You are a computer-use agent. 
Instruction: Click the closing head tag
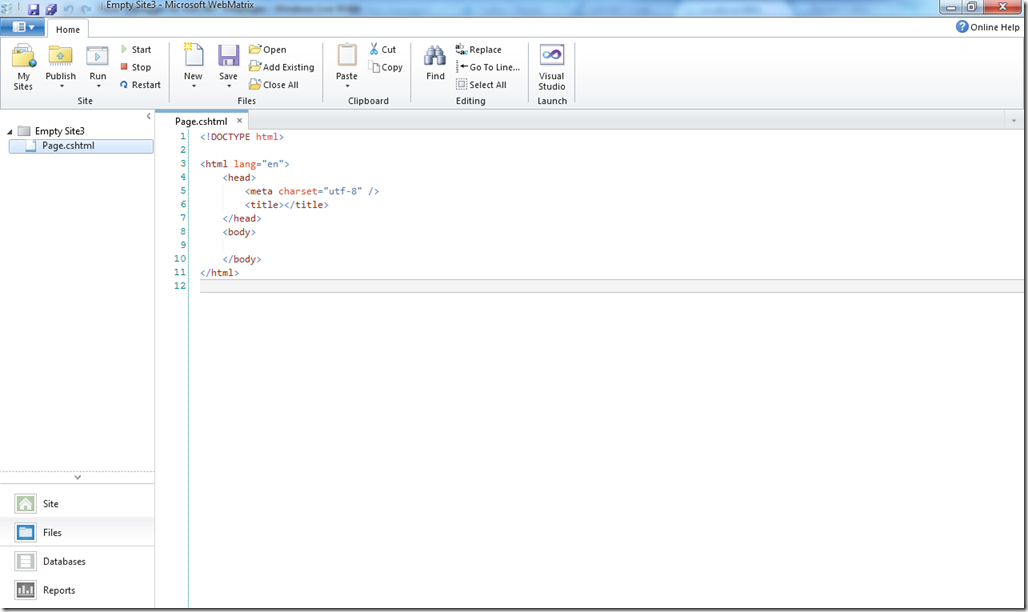[242, 218]
